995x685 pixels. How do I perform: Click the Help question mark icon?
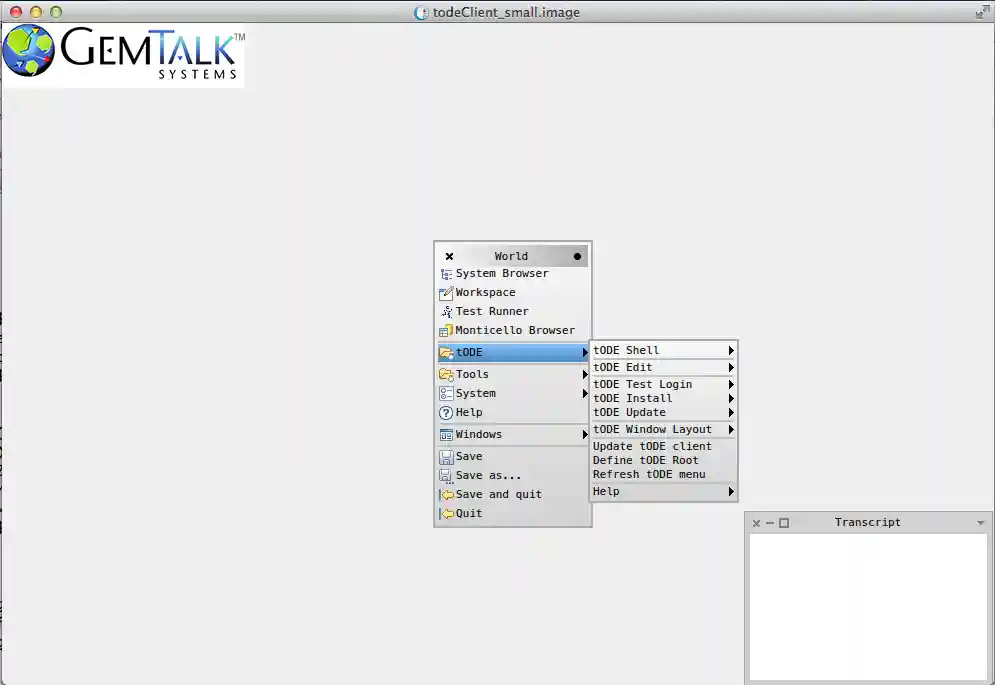pos(446,413)
